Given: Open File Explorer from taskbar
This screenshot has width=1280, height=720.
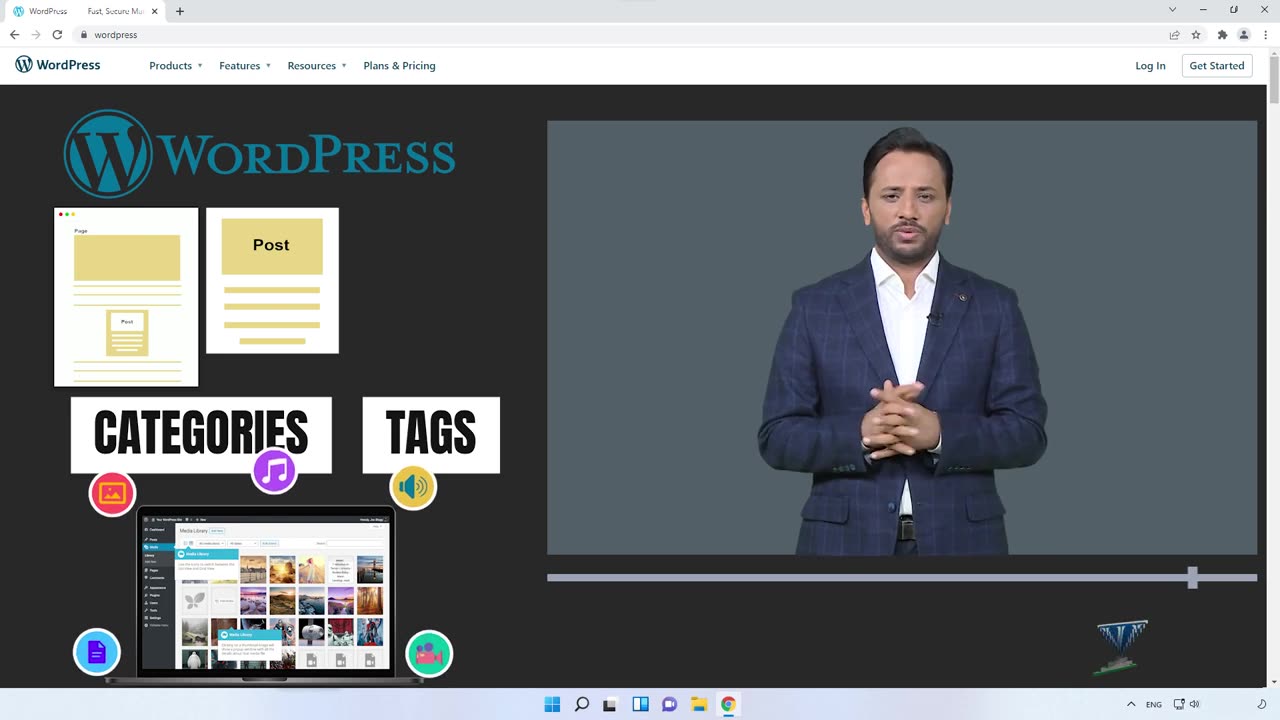Looking at the screenshot, I should point(699,704).
